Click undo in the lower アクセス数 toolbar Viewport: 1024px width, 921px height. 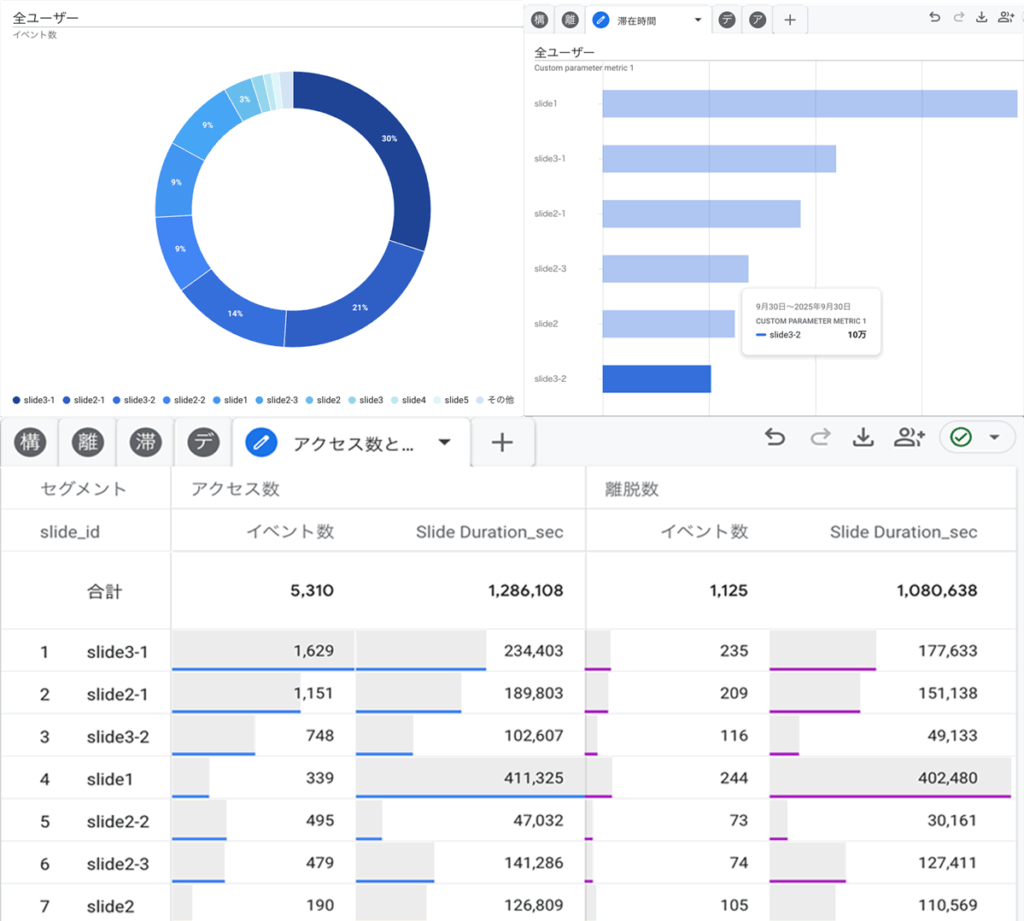[x=775, y=438]
